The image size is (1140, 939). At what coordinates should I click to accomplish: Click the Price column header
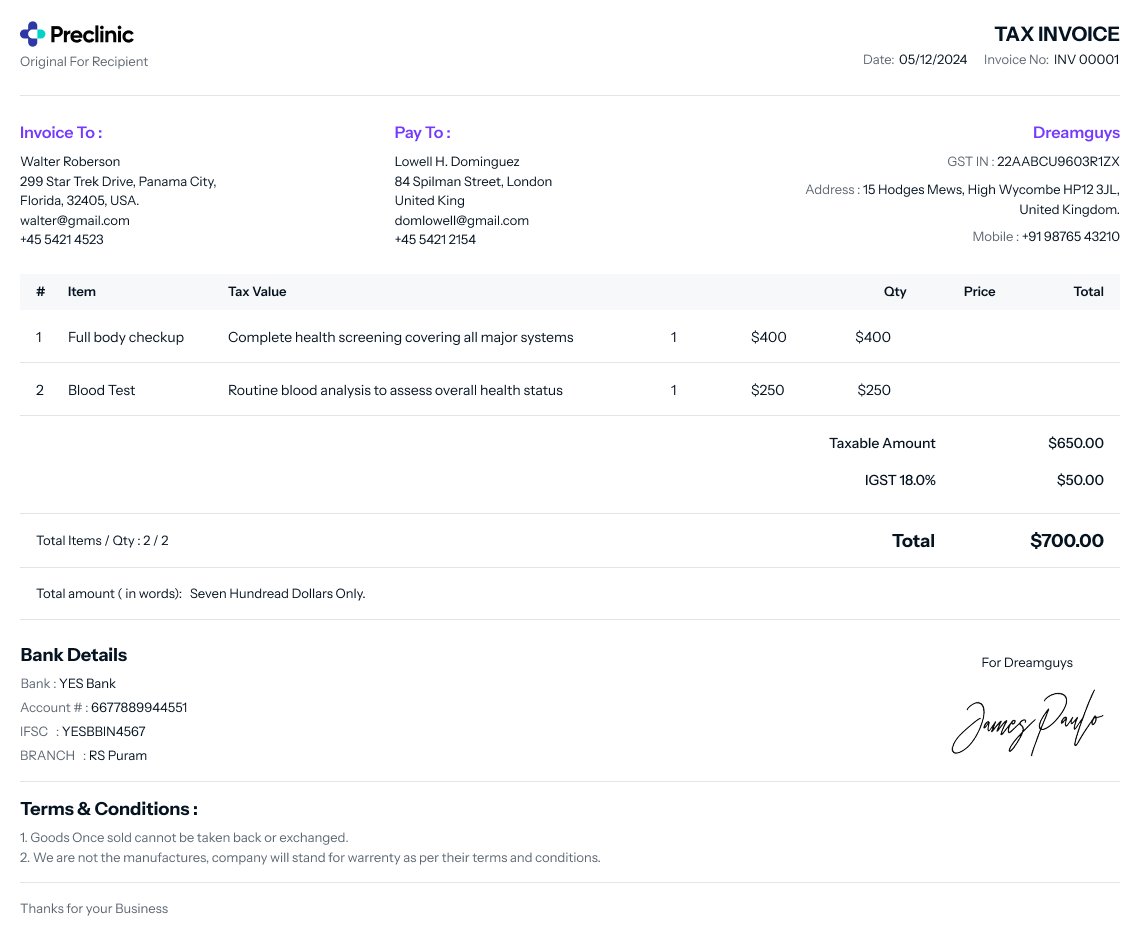click(979, 291)
